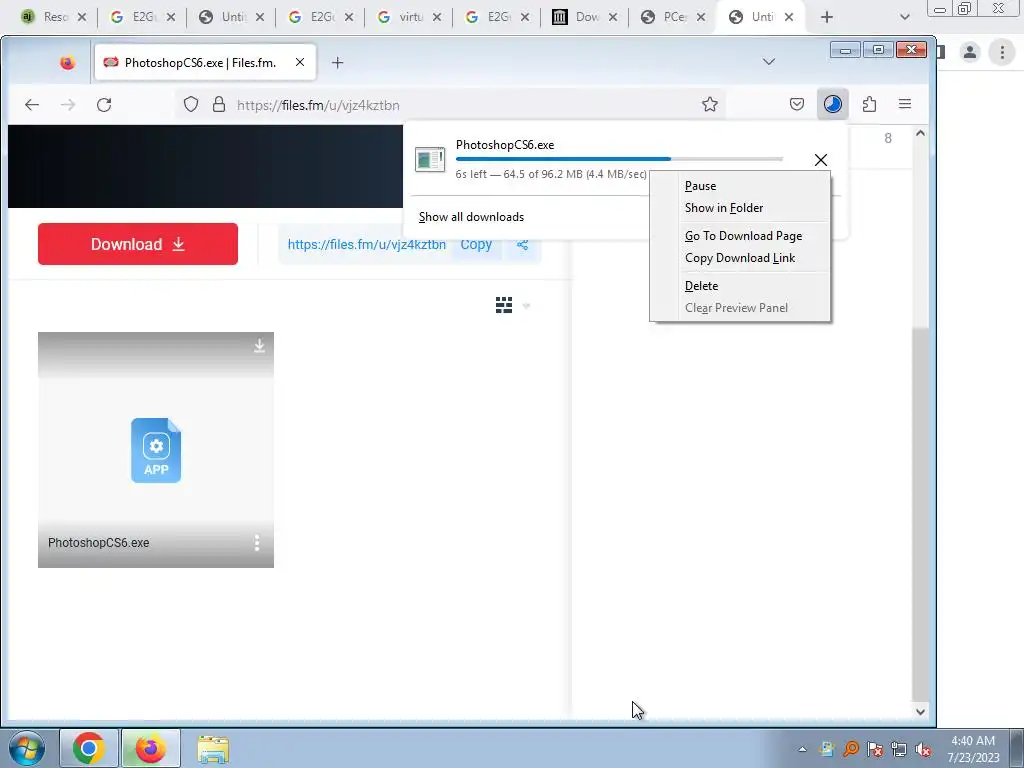Click the vertical scrollbar thumb
Viewport: 1024px width, 768px height.
pos(920,513)
